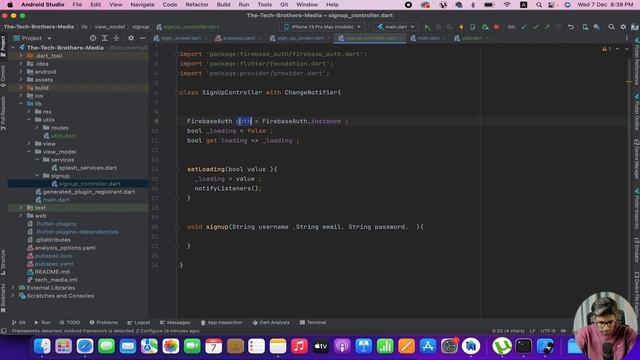Open main.dart run configuration dropdown
This screenshot has width=640, height=360.
point(396,27)
